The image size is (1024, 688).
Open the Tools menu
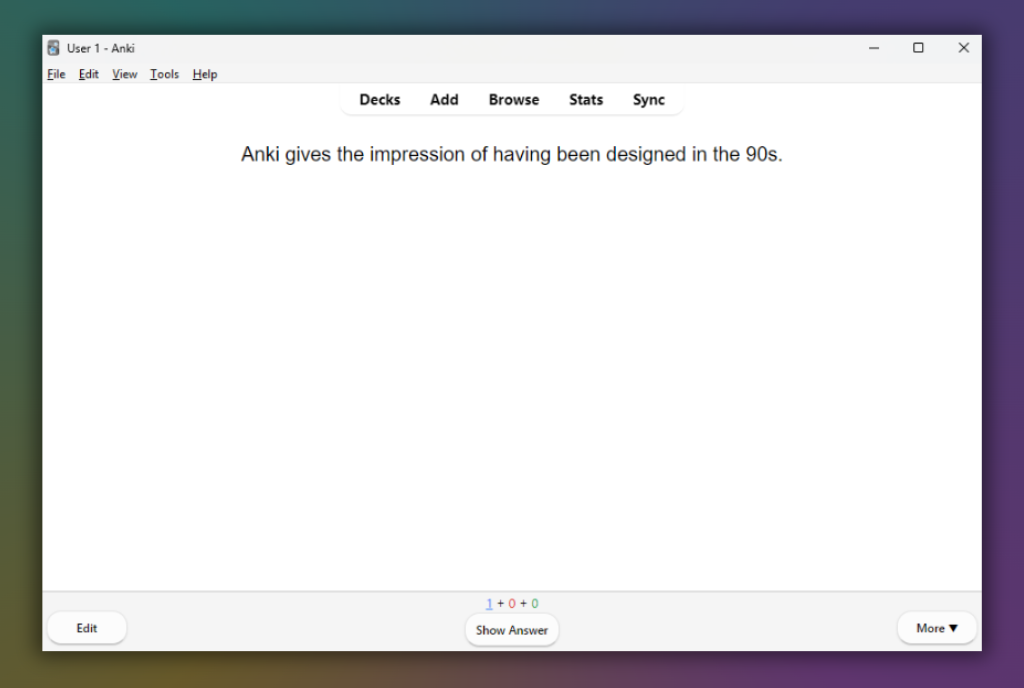click(163, 73)
